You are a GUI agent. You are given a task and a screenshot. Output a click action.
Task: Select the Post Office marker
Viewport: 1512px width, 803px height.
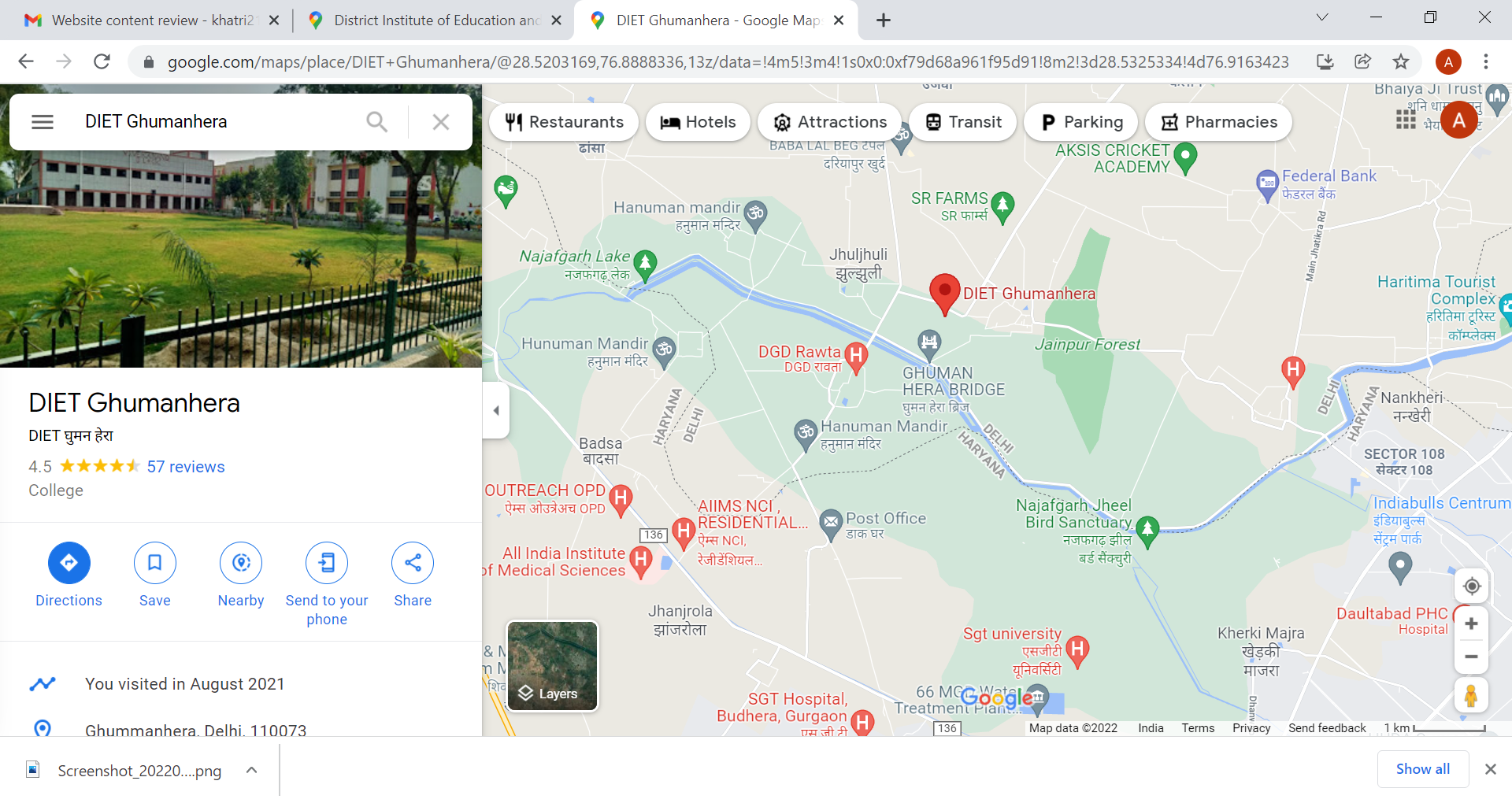click(x=830, y=523)
